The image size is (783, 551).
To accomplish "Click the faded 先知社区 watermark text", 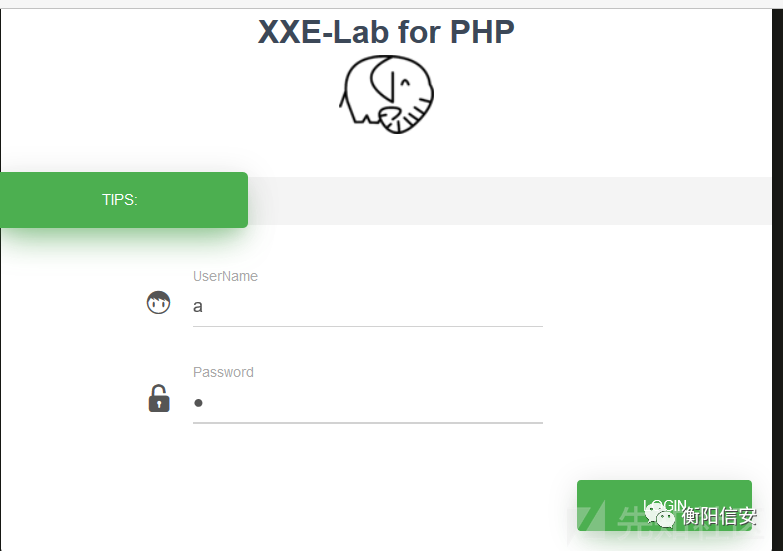I will [689, 523].
